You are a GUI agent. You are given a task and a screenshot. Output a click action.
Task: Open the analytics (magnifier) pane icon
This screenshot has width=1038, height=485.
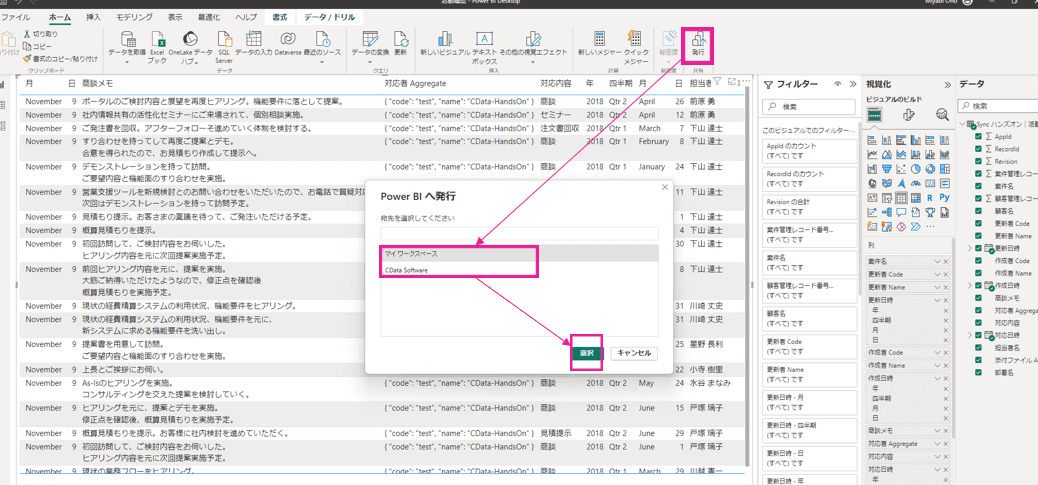941,114
